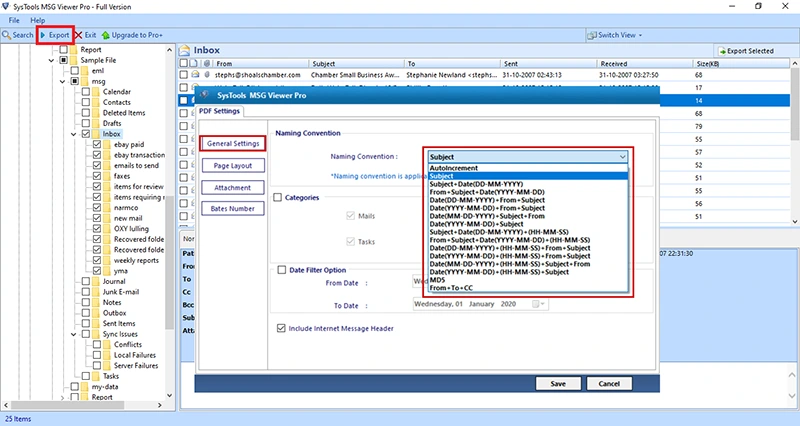Select the Attachment settings tab
The image size is (800, 426).
pyautogui.click(x=233, y=187)
